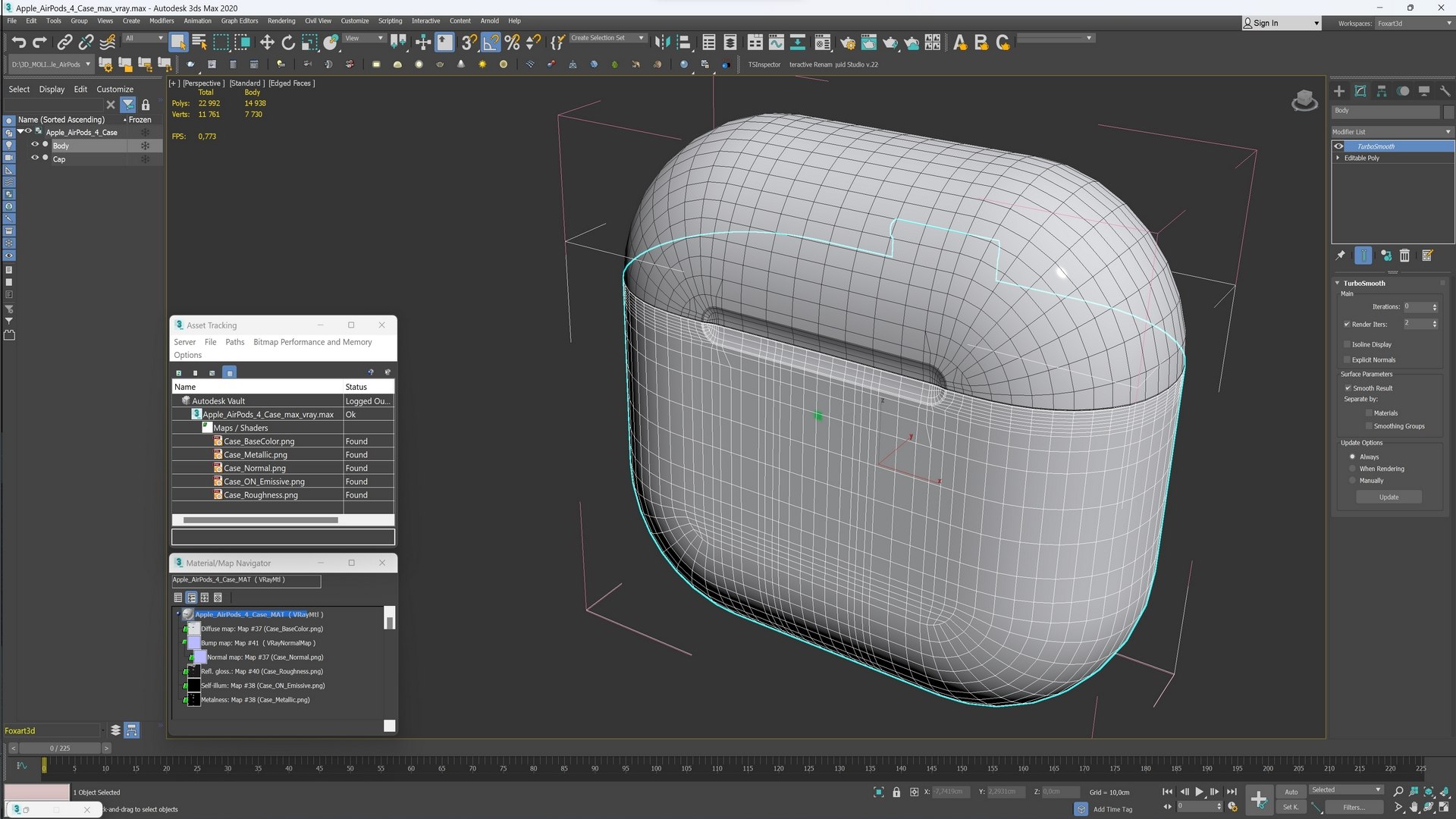Screen dimensions: 1456x819
Task: Open the Rendering menu
Action: click(x=281, y=21)
